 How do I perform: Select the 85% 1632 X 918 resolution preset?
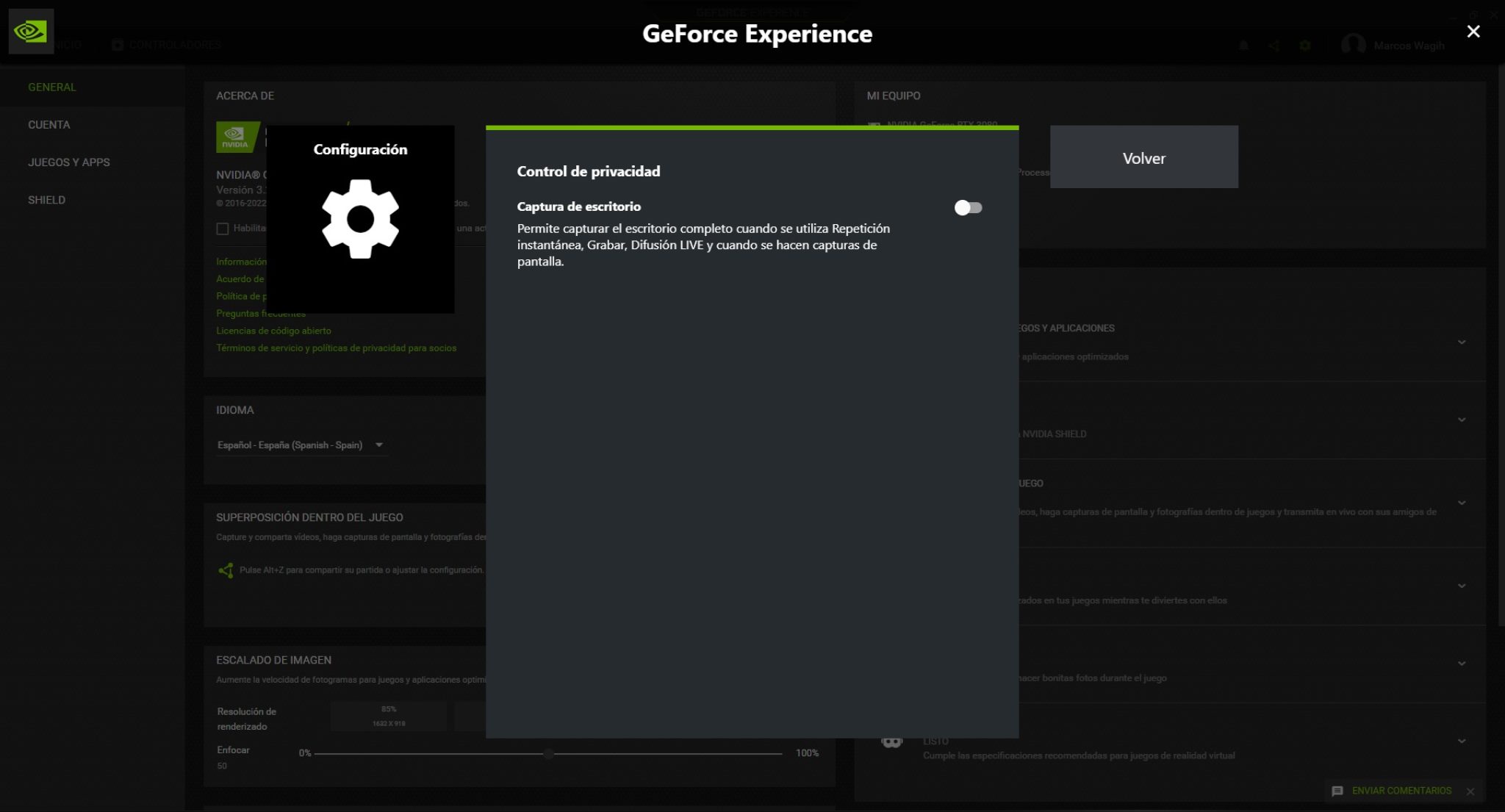pos(388,715)
